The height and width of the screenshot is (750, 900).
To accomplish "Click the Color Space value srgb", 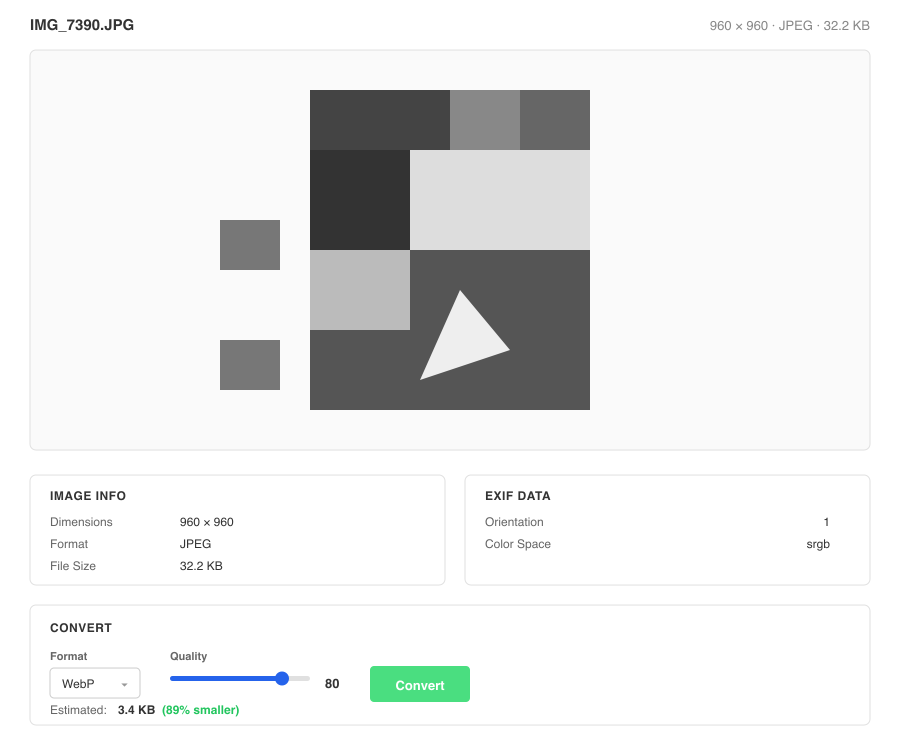I will point(818,543).
